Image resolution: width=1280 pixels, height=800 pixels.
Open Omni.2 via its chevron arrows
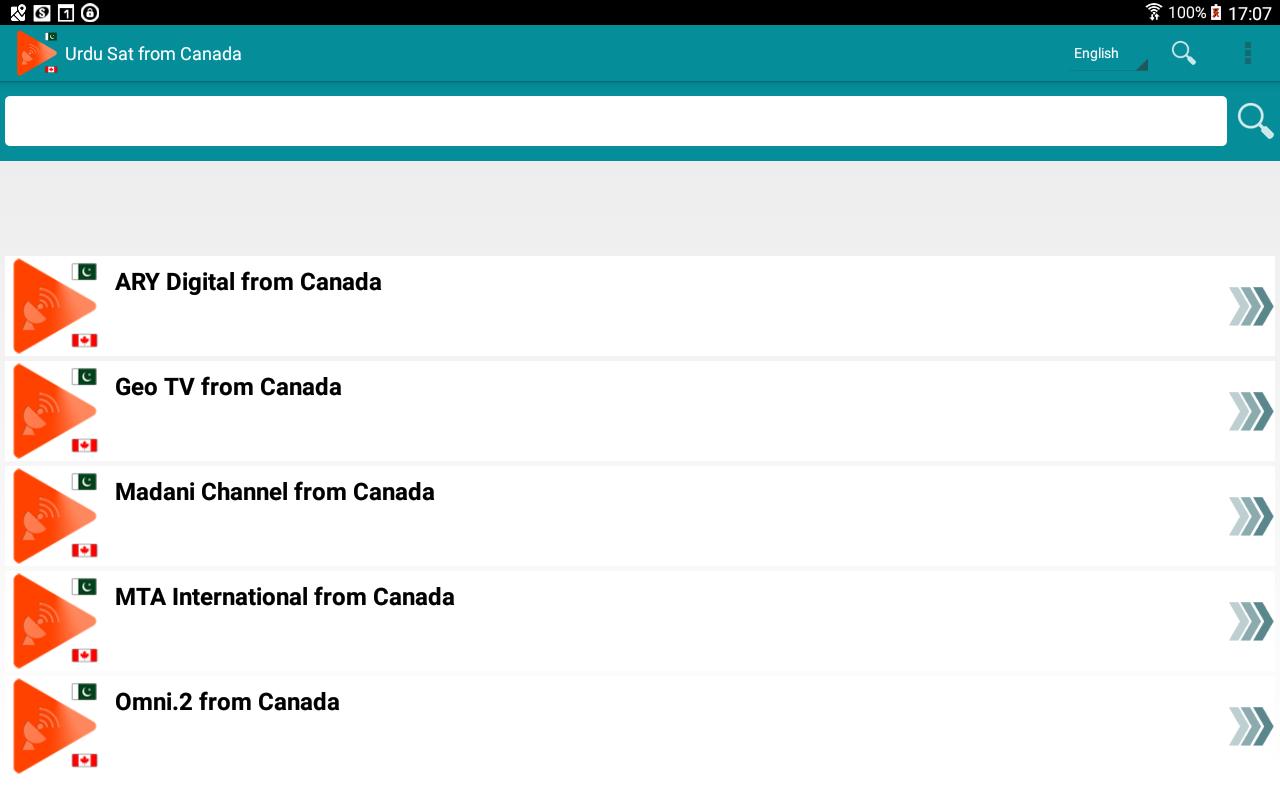1250,726
